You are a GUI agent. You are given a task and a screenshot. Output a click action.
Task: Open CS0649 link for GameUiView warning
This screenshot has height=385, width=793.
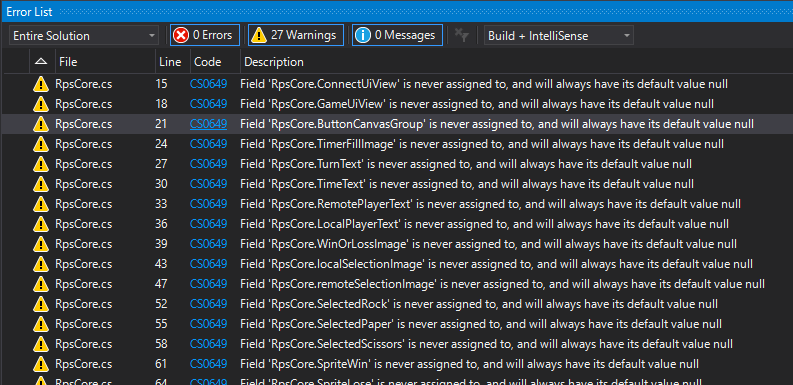coord(208,104)
